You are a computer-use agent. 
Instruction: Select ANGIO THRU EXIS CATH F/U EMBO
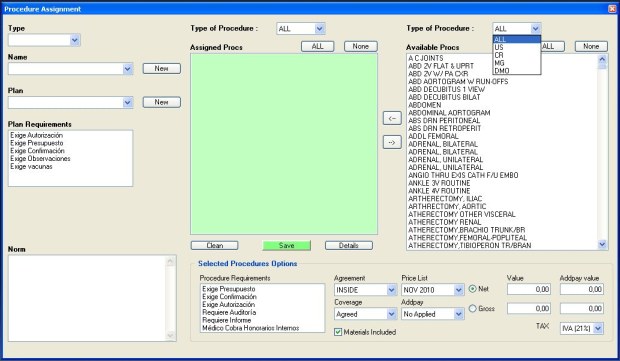[x=463, y=175]
